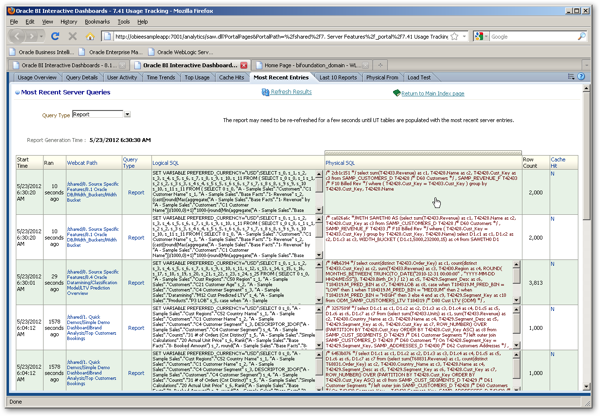
Task: Click the Stop loading X icon
Action: (x=72, y=36)
